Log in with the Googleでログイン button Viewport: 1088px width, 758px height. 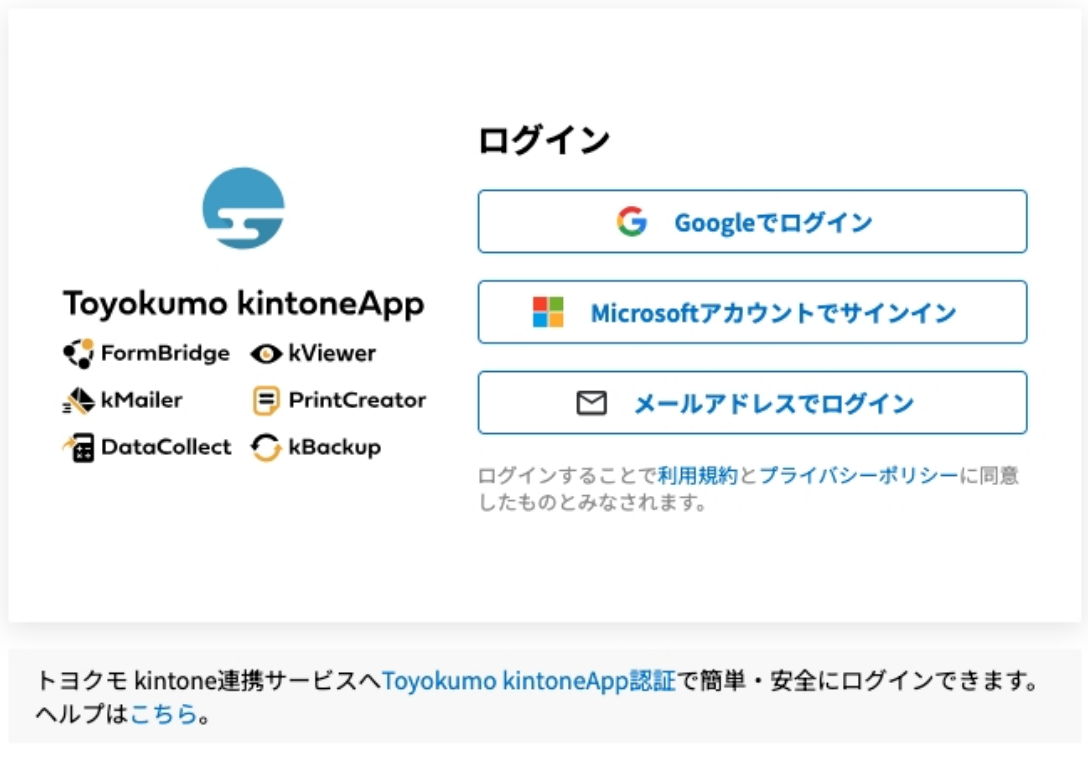752,221
